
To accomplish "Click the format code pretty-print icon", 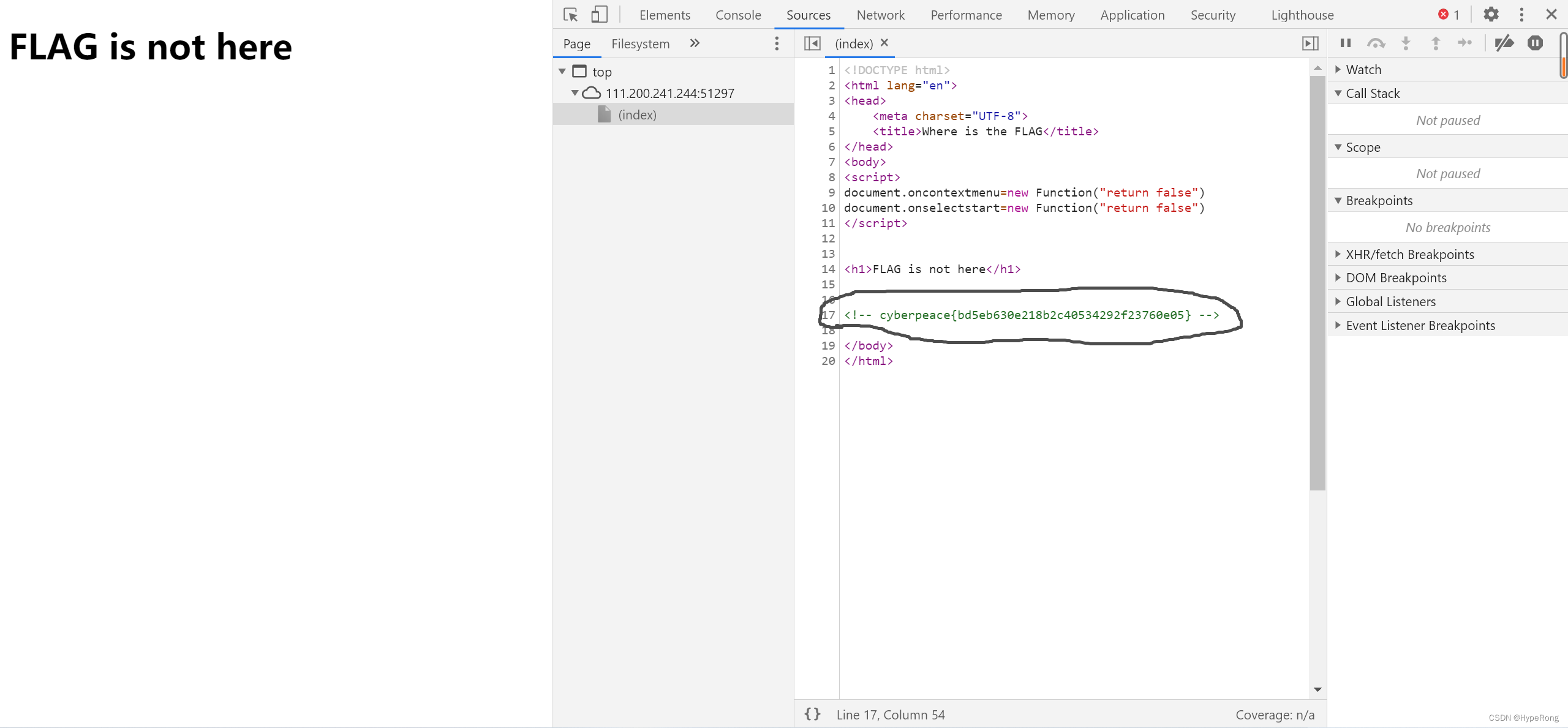I will 814,714.
